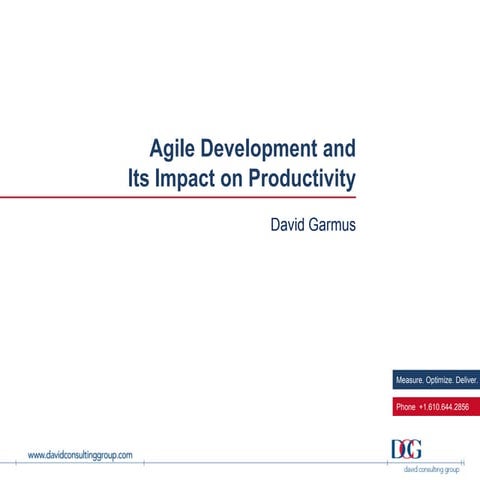The width and height of the screenshot is (480, 480).
Task: Click the title line 'Its Impact on Productivity'
Action: click(242, 179)
